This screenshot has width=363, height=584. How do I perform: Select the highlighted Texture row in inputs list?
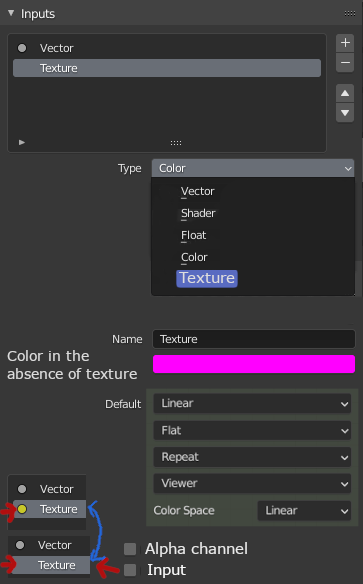[167, 68]
